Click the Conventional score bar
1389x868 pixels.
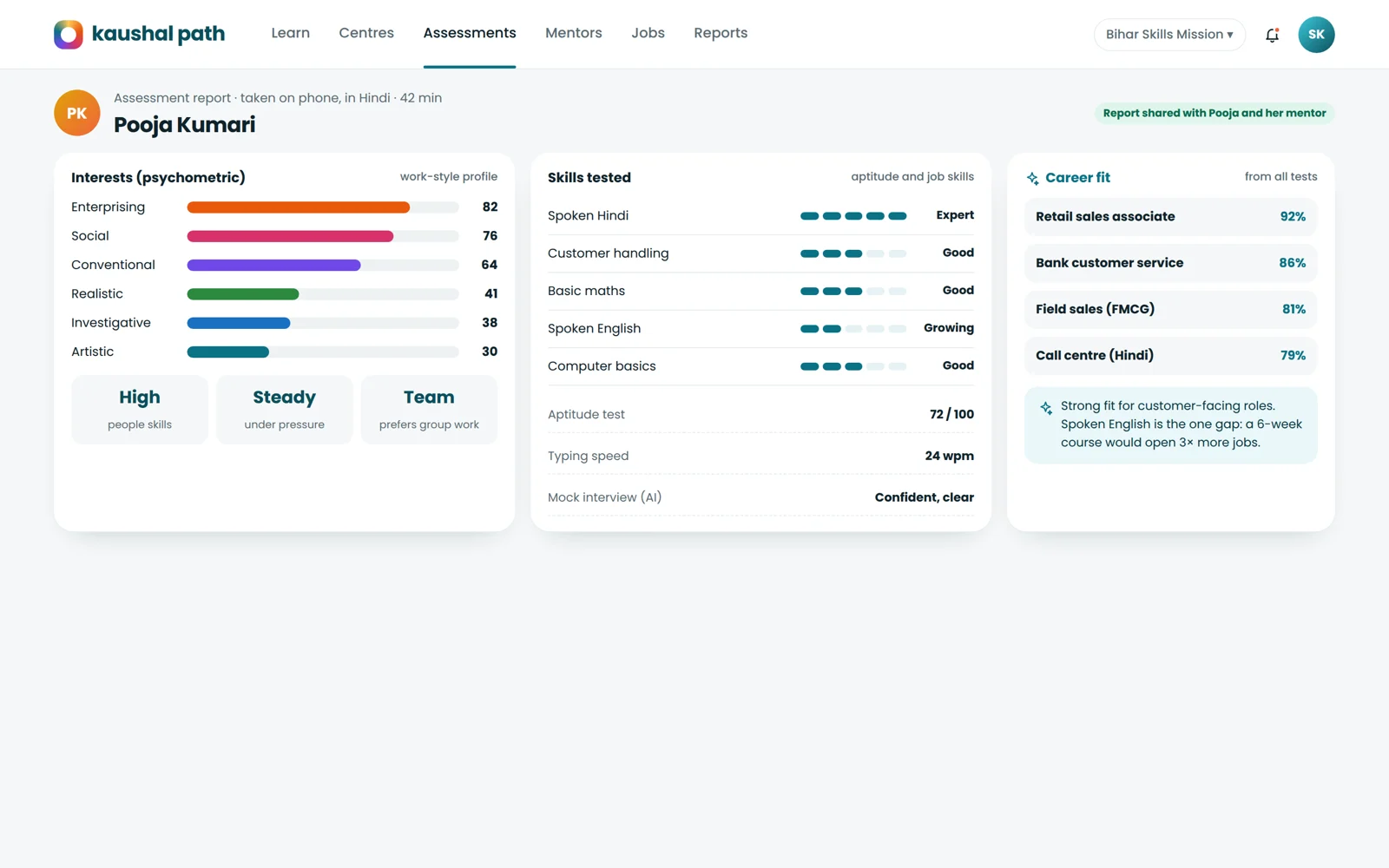pos(323,265)
